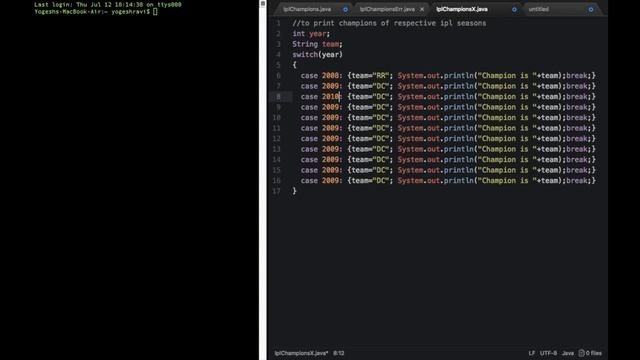Click the 0 files indicator in status bar
This screenshot has height=360, width=640.
coord(590,353)
